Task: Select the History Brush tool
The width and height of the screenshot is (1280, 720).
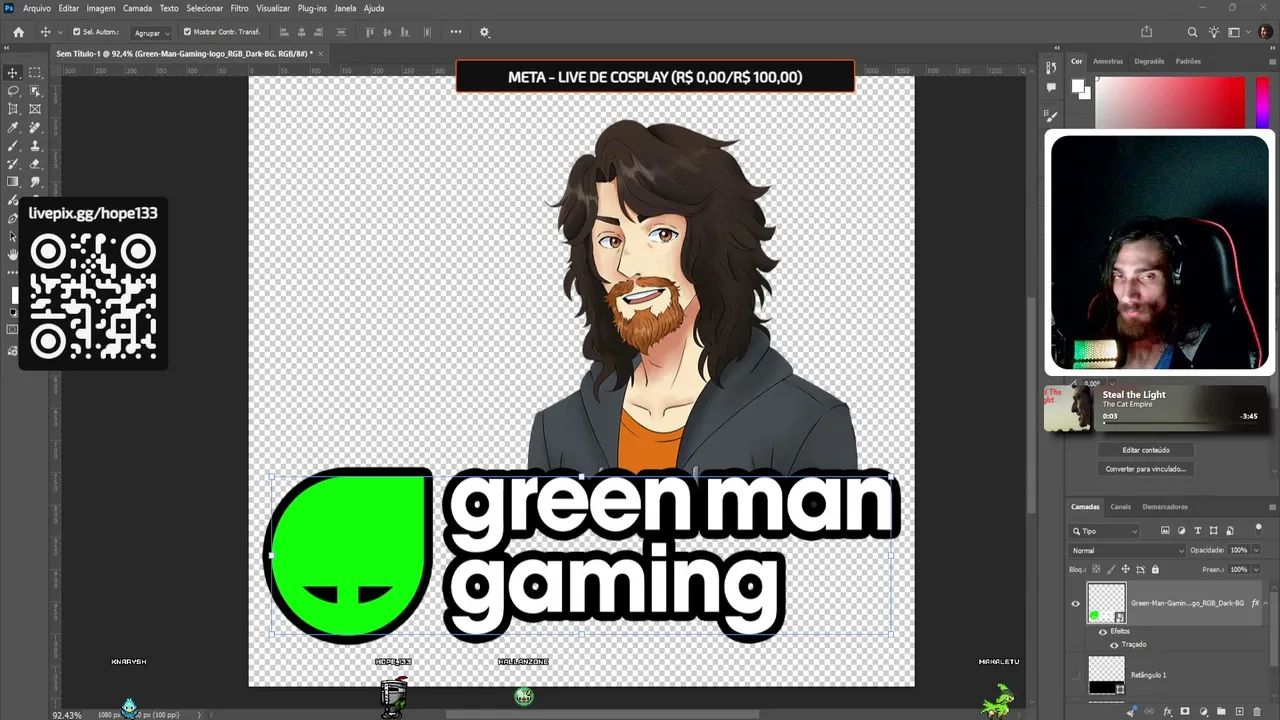Action: [13, 164]
